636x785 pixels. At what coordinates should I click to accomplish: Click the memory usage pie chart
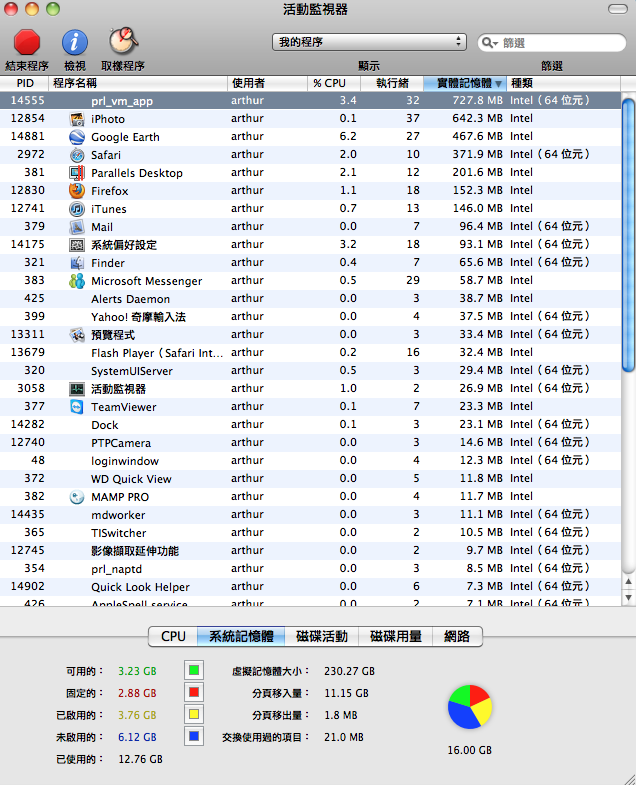pyautogui.click(x=470, y=707)
